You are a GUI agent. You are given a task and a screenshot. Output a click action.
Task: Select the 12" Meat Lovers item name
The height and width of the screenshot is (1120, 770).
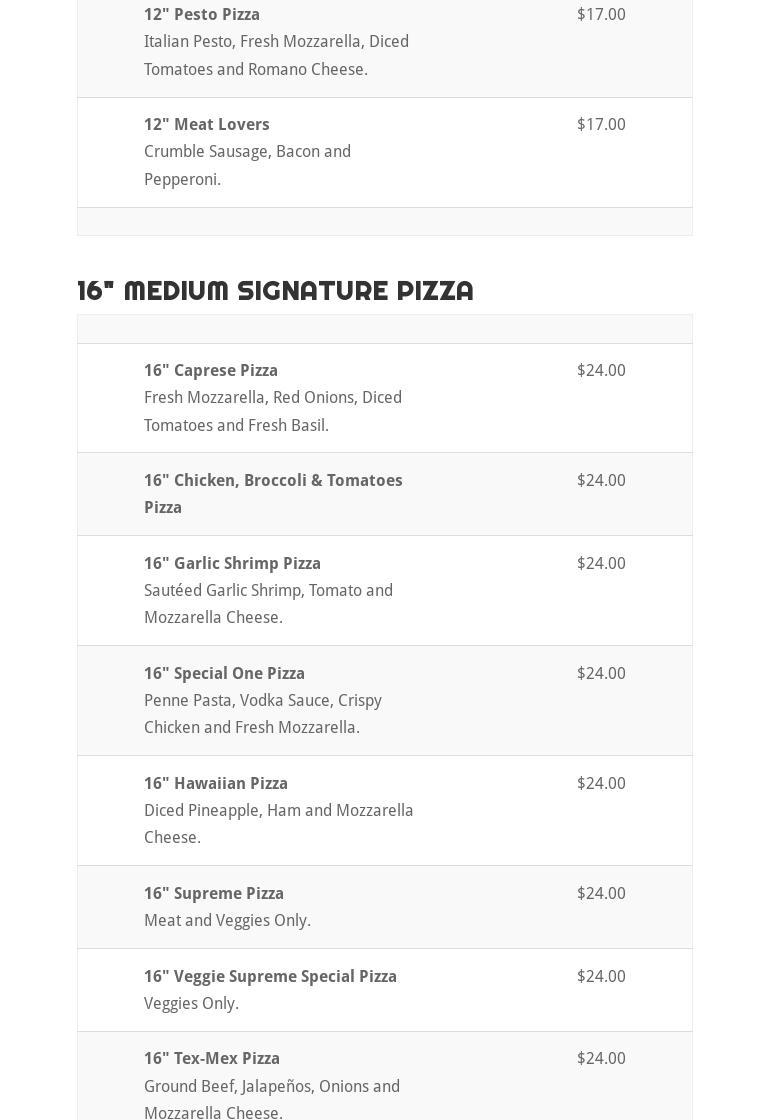click(x=207, y=125)
